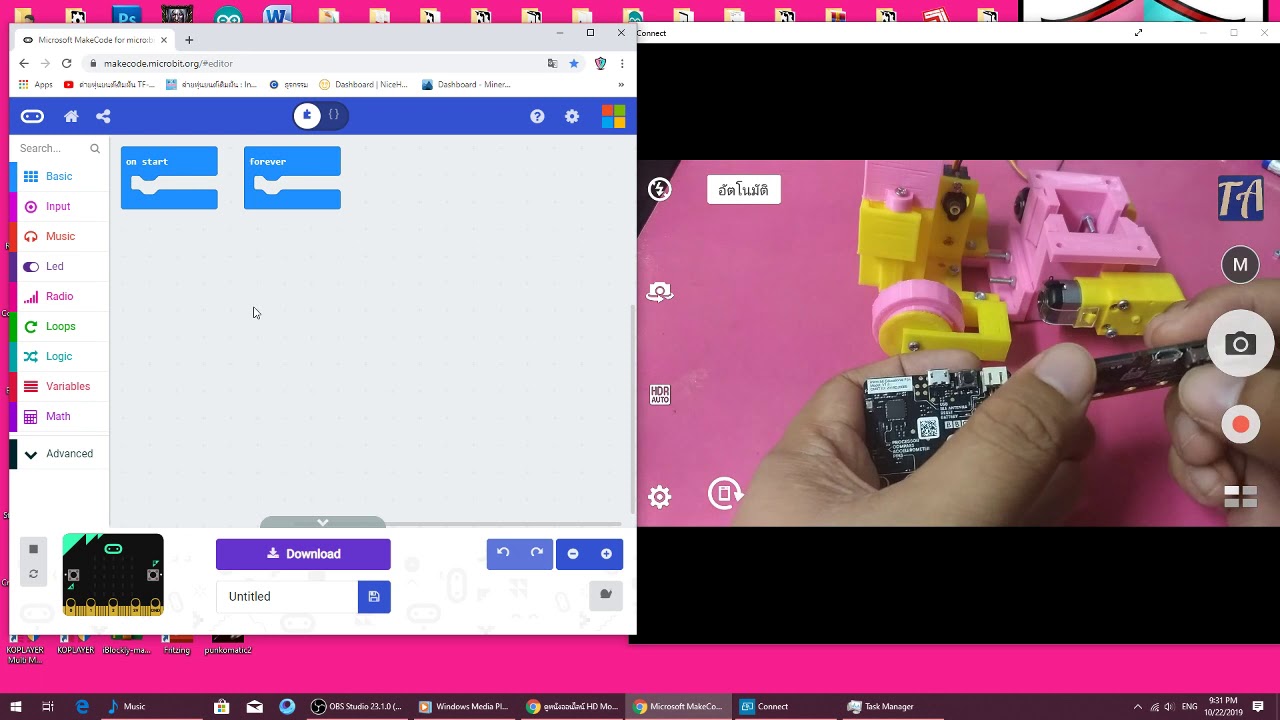Switch to JavaScript editor view
Image resolution: width=1280 pixels, height=720 pixels.
click(334, 116)
